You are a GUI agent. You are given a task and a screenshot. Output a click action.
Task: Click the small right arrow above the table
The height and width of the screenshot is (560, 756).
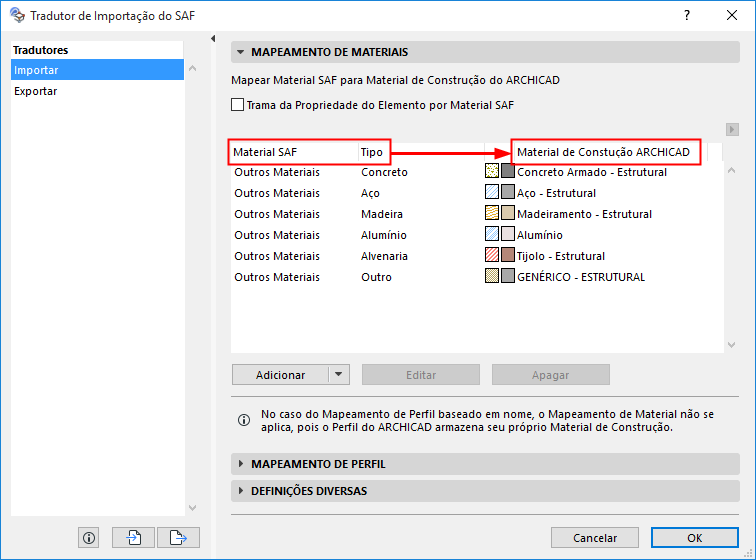pos(732,129)
